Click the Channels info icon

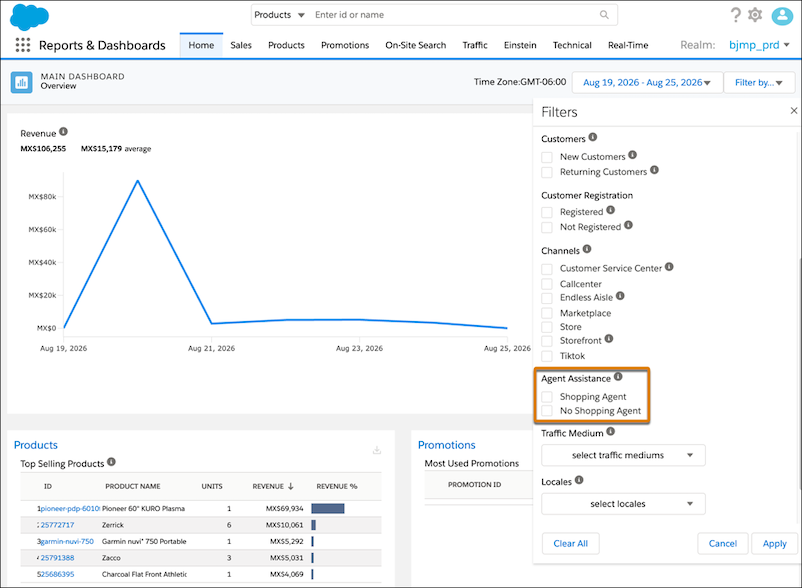587,249
